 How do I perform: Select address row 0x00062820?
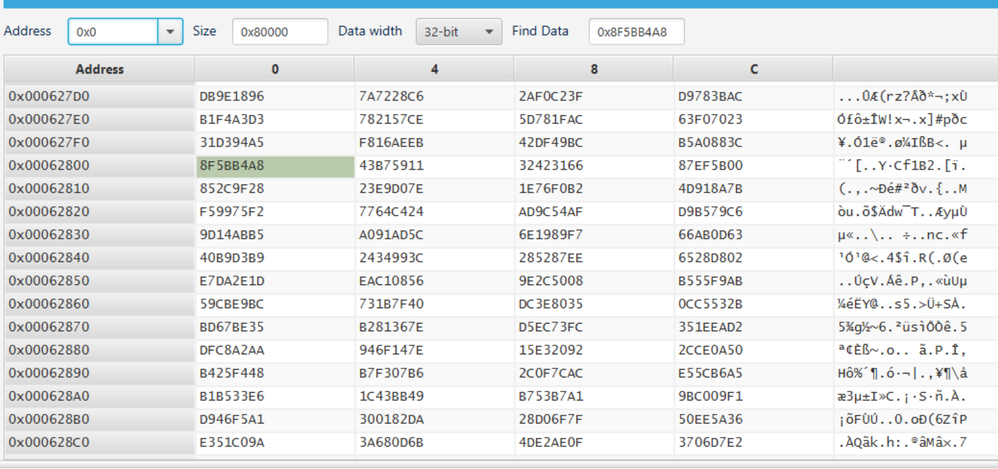(x=100, y=212)
